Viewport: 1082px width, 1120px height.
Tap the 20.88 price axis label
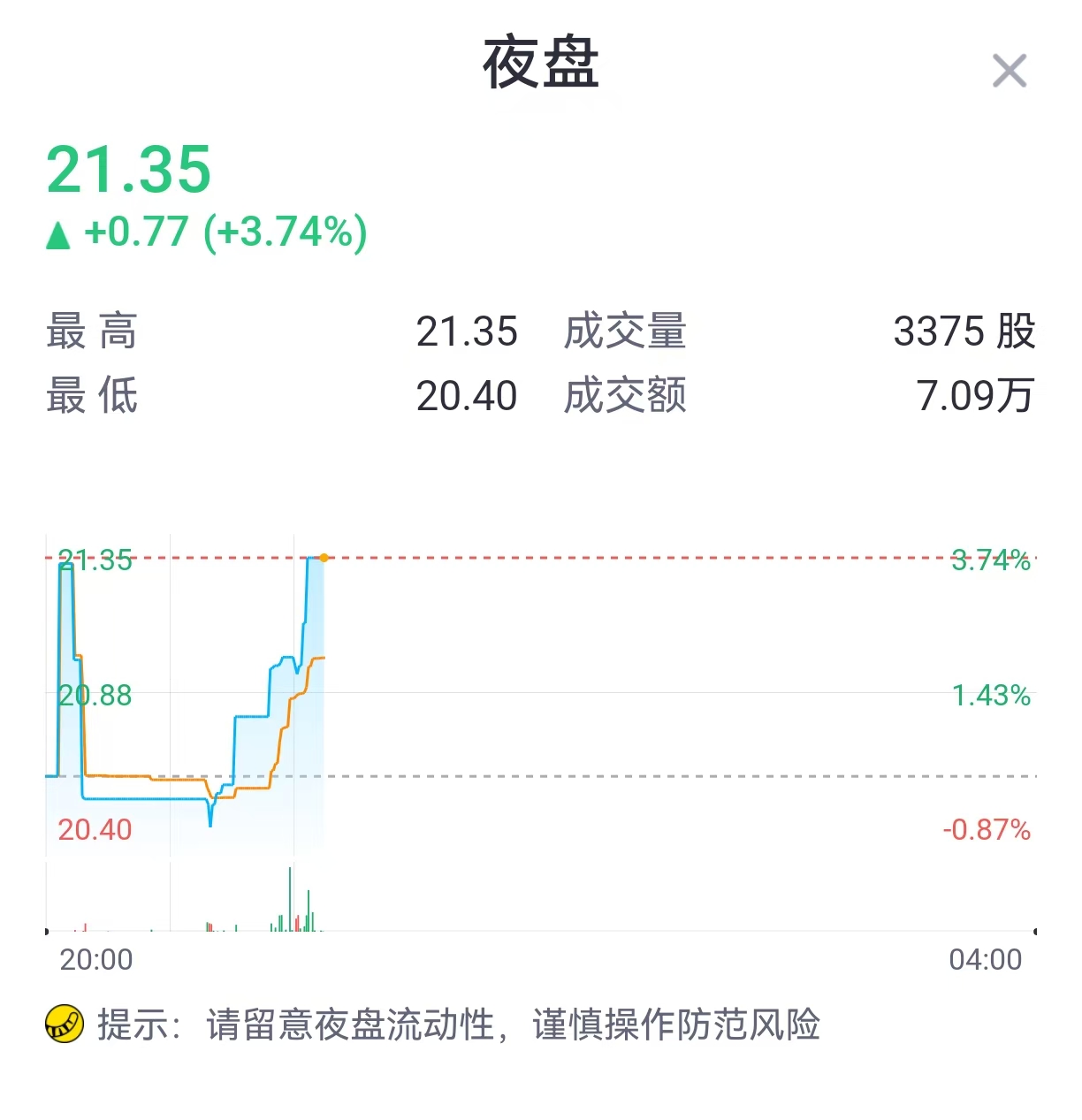coord(95,696)
